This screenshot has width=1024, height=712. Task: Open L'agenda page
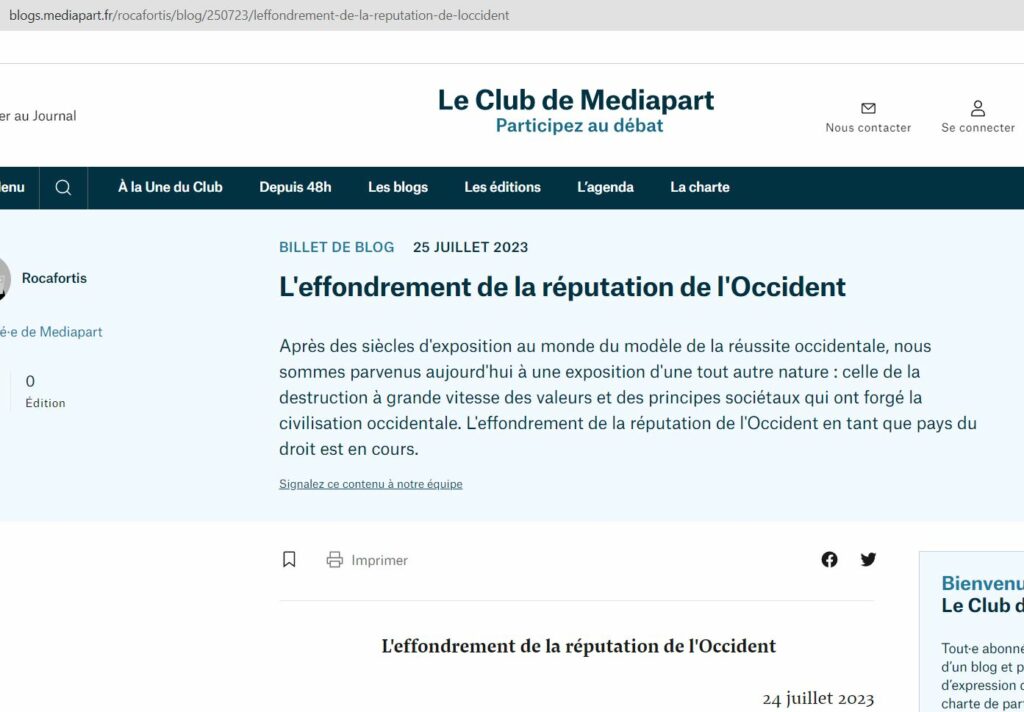[x=605, y=187]
